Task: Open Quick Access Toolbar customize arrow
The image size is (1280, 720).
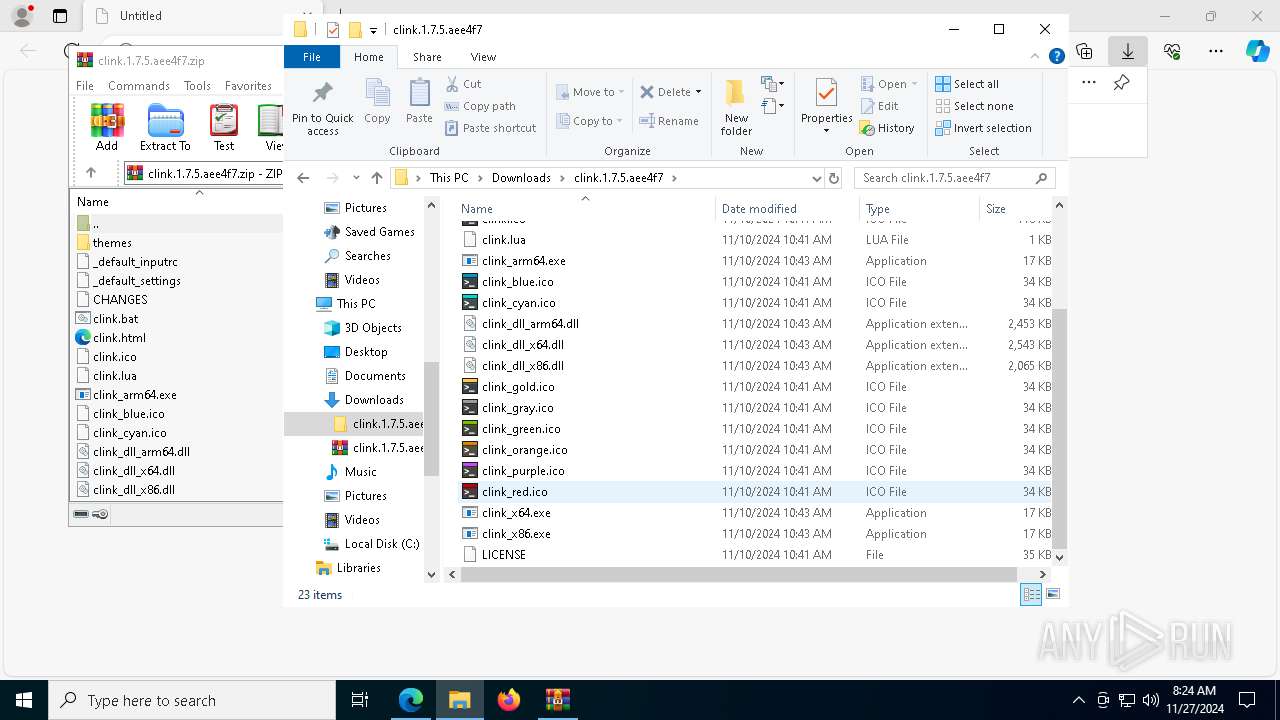Action: [x=374, y=30]
